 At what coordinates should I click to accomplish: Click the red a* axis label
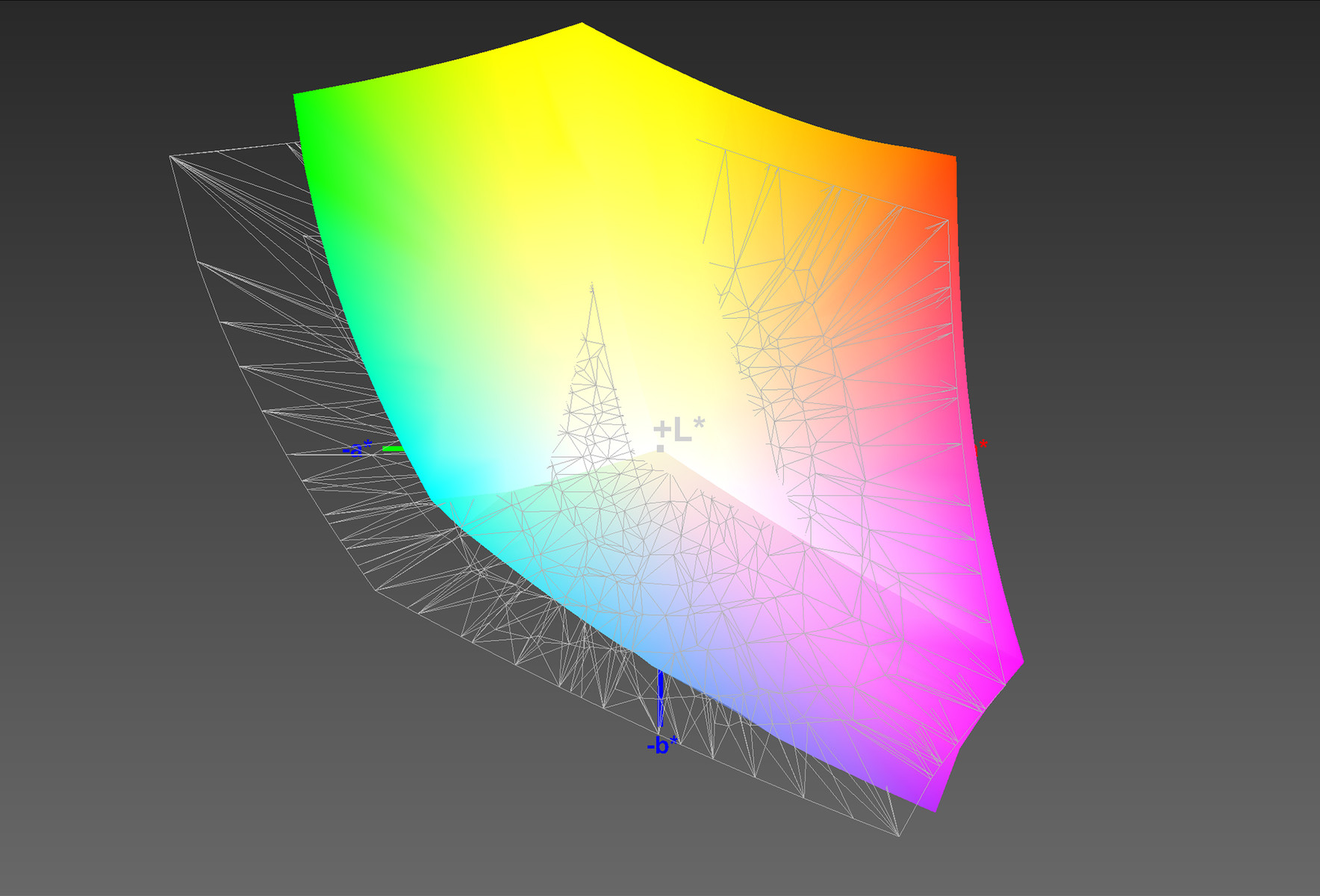(x=983, y=446)
